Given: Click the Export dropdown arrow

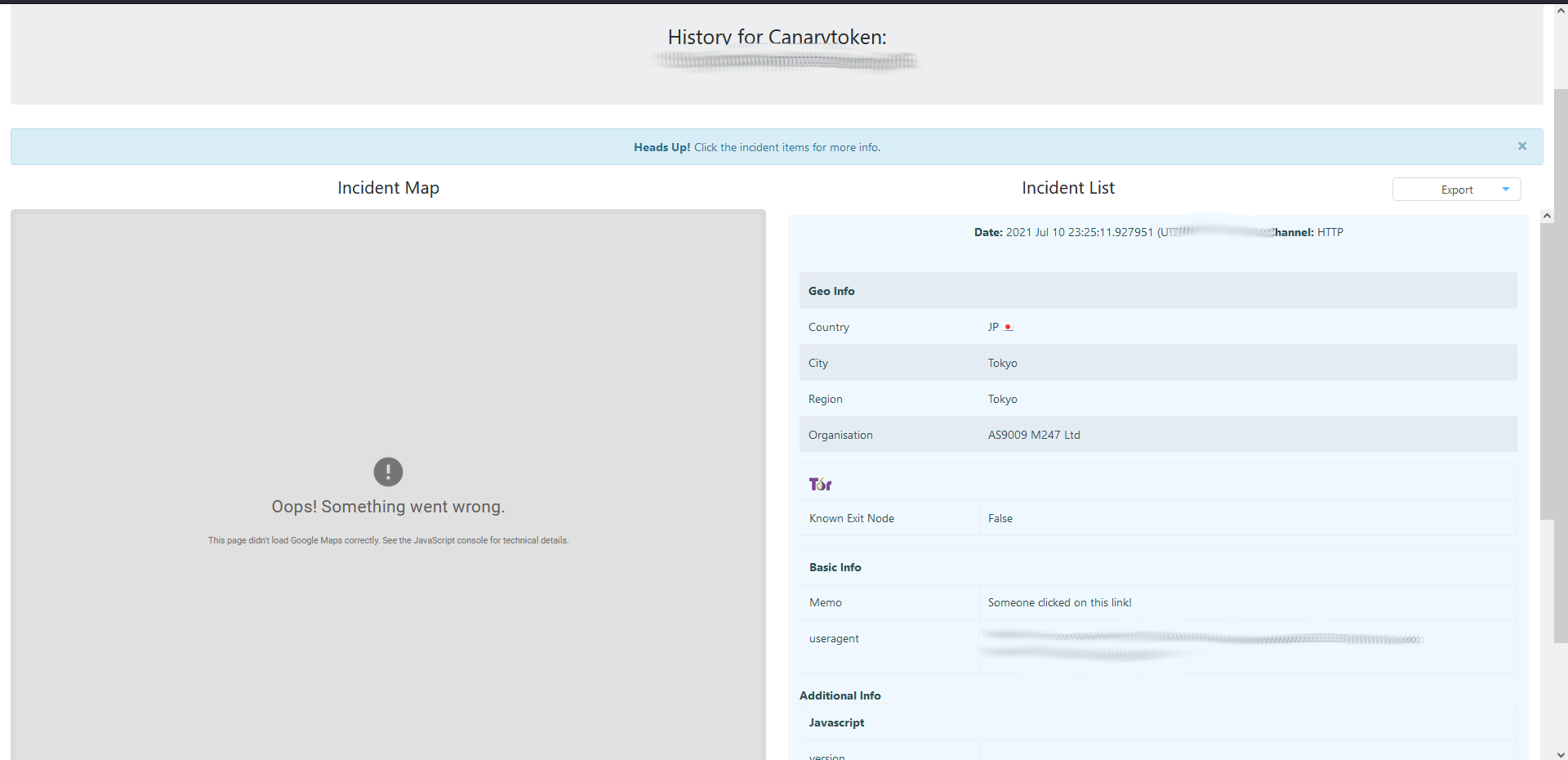Looking at the screenshot, I should (1505, 190).
